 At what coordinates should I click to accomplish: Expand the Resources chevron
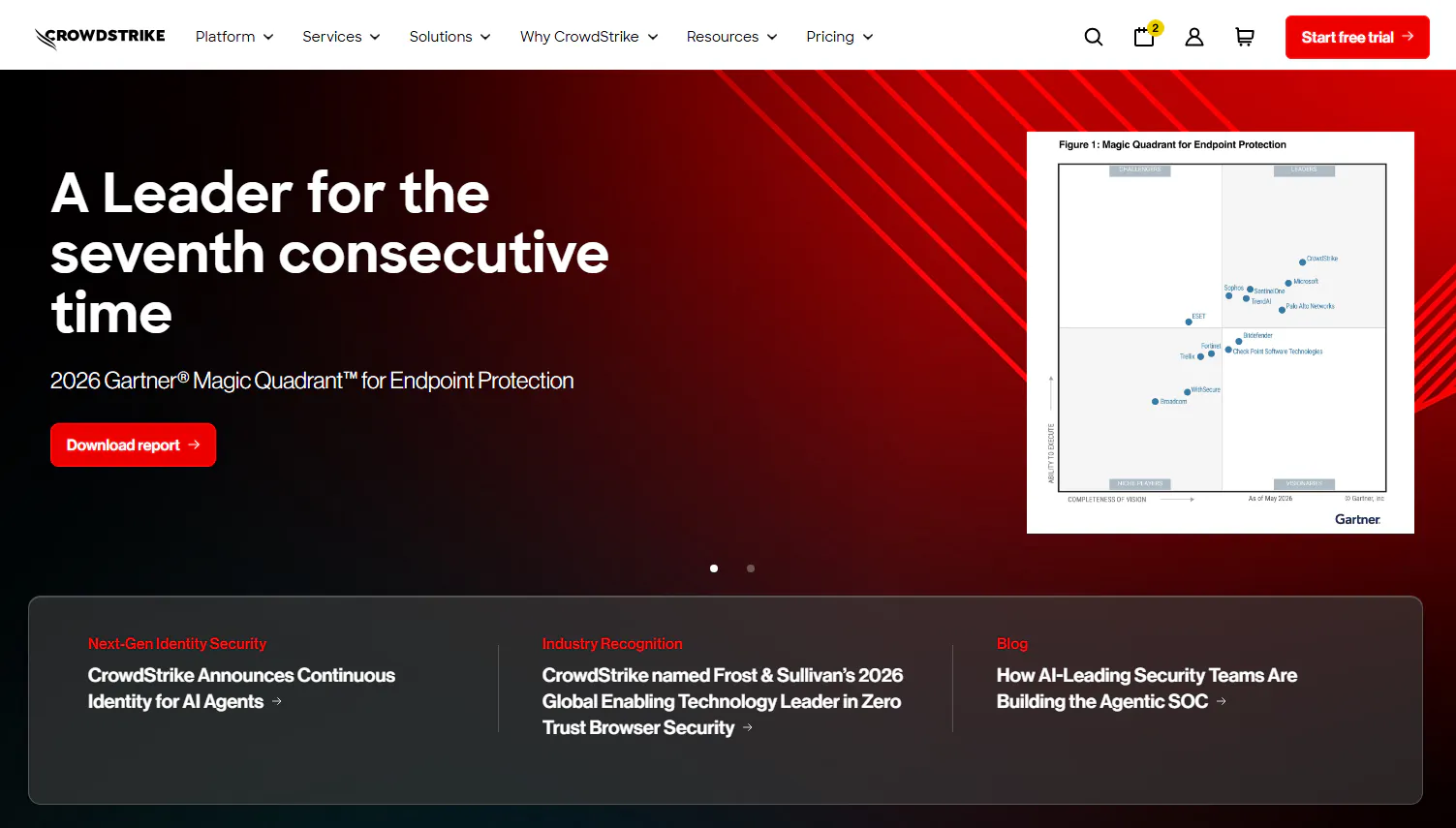tap(772, 37)
